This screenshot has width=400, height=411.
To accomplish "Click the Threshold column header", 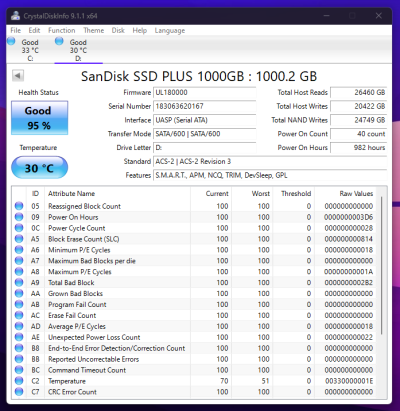I will [294, 194].
